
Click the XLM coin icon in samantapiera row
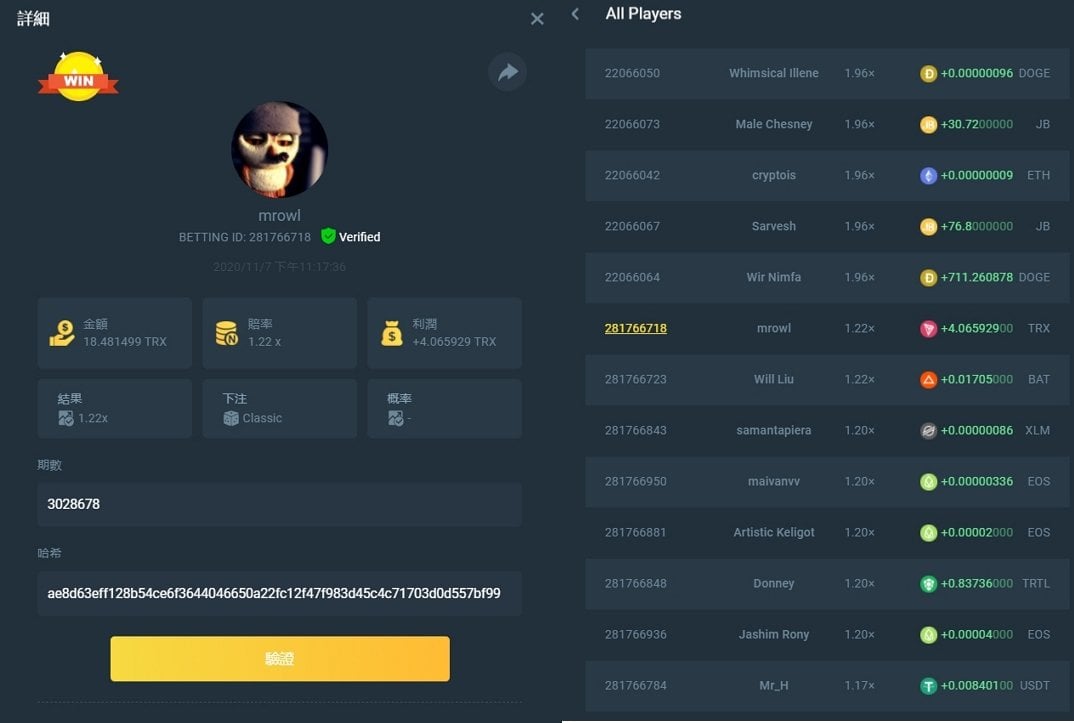coord(928,430)
